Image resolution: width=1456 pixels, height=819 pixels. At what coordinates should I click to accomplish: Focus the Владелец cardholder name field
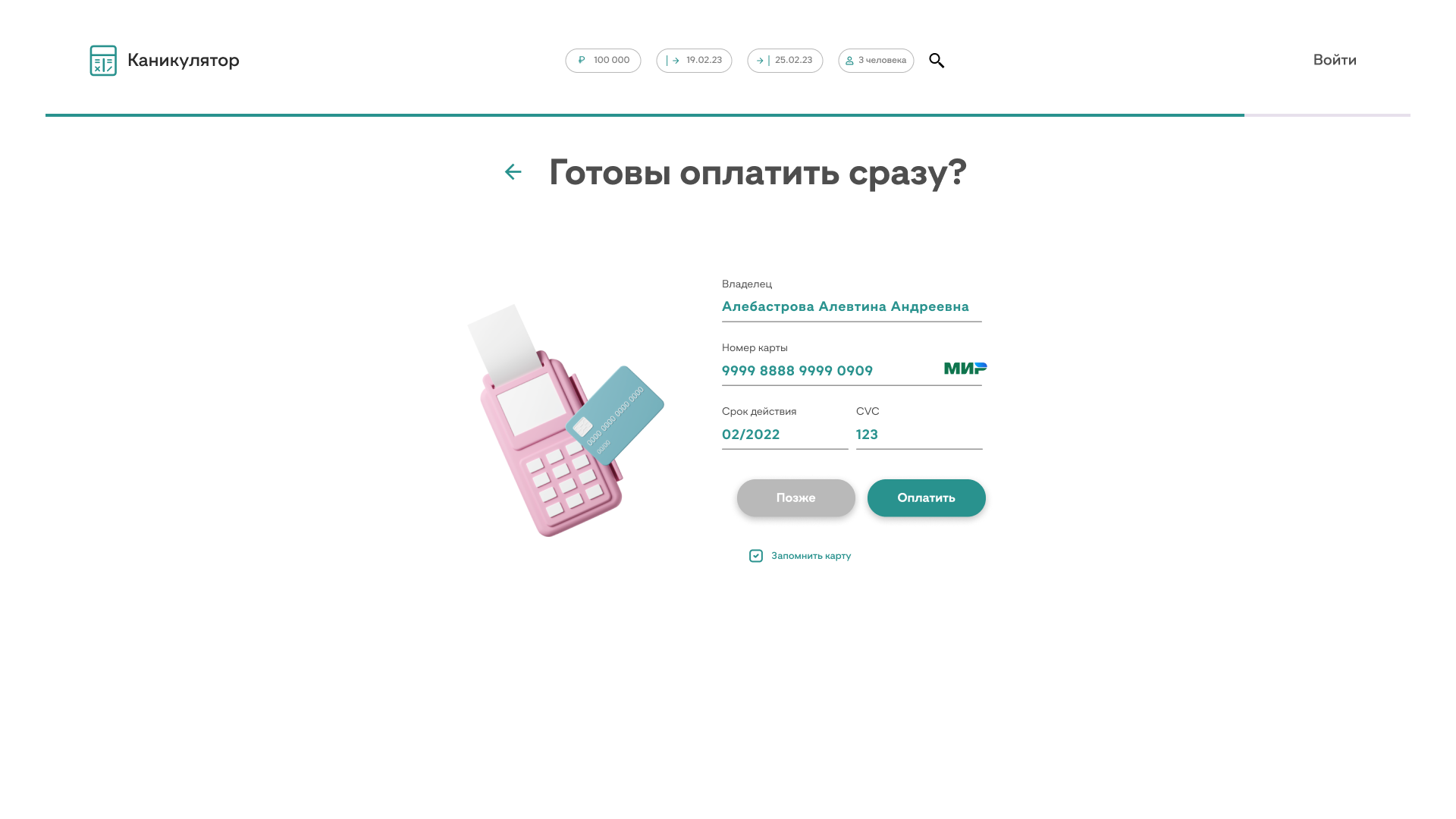tap(852, 306)
